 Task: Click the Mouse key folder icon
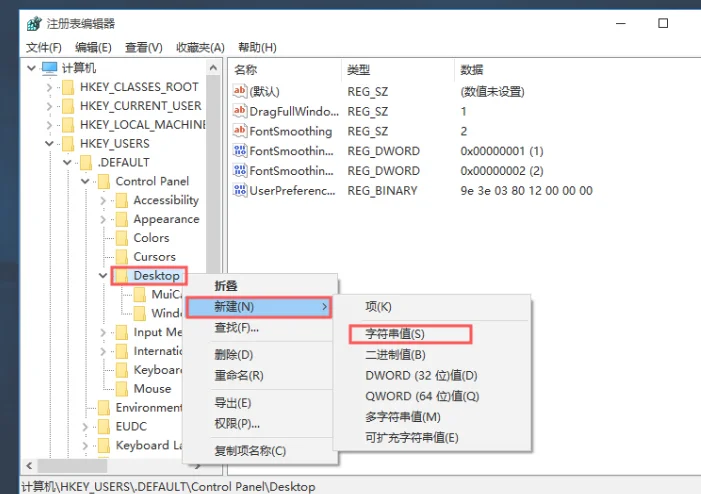(x=122, y=388)
